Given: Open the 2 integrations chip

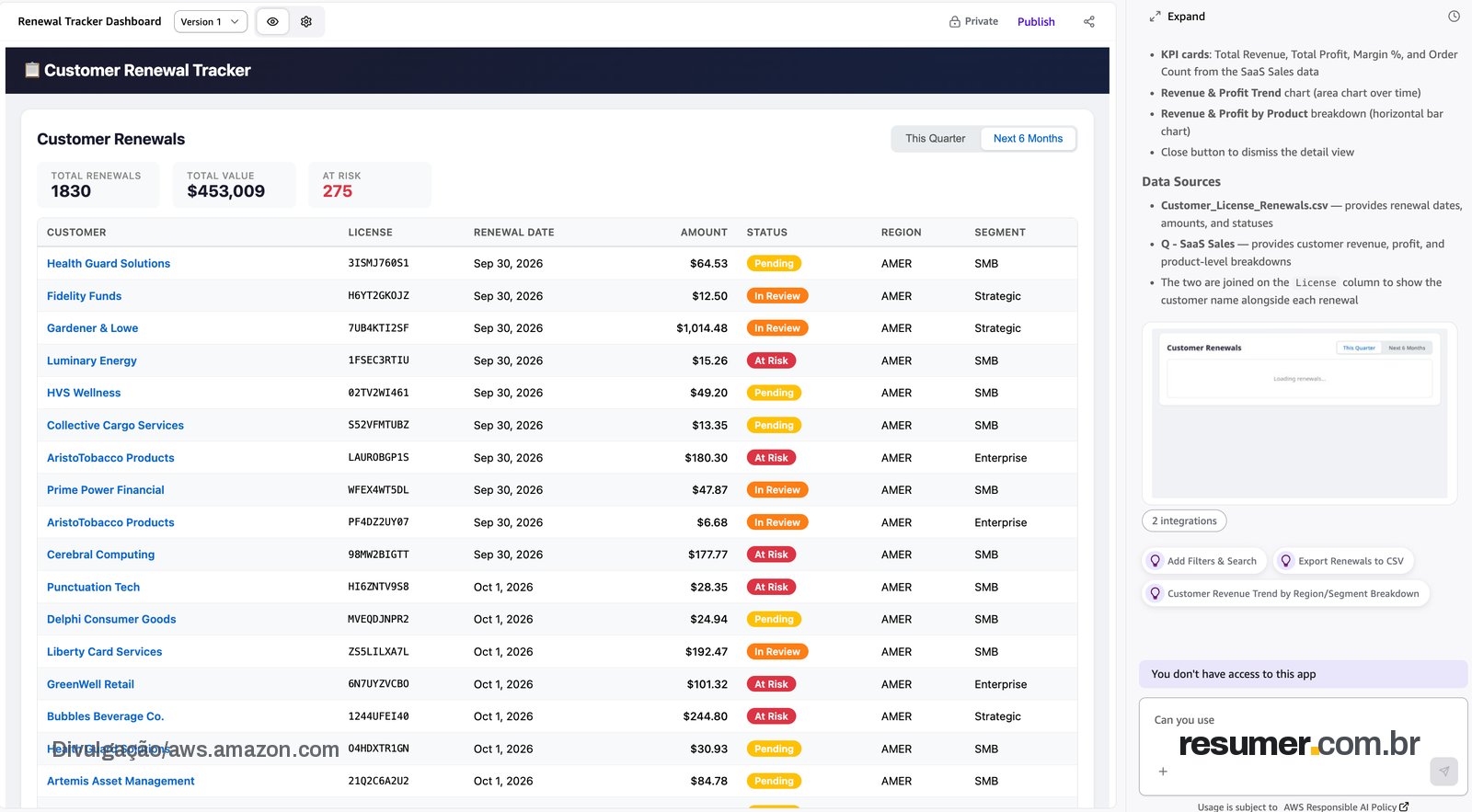Looking at the screenshot, I should tap(1184, 520).
